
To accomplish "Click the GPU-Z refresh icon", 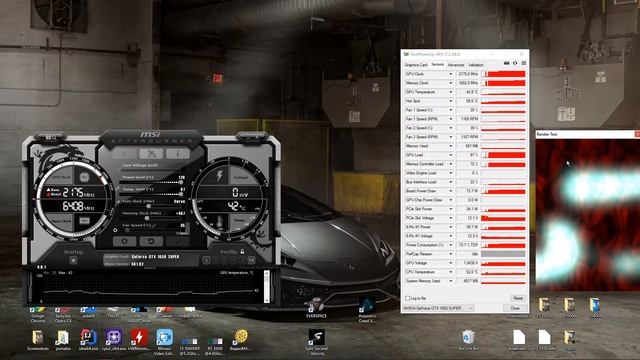I will pyautogui.click(x=515, y=63).
